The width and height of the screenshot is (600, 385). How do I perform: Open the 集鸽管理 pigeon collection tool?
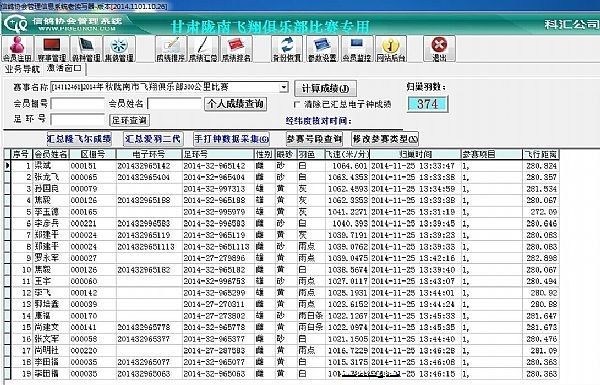pos(119,49)
